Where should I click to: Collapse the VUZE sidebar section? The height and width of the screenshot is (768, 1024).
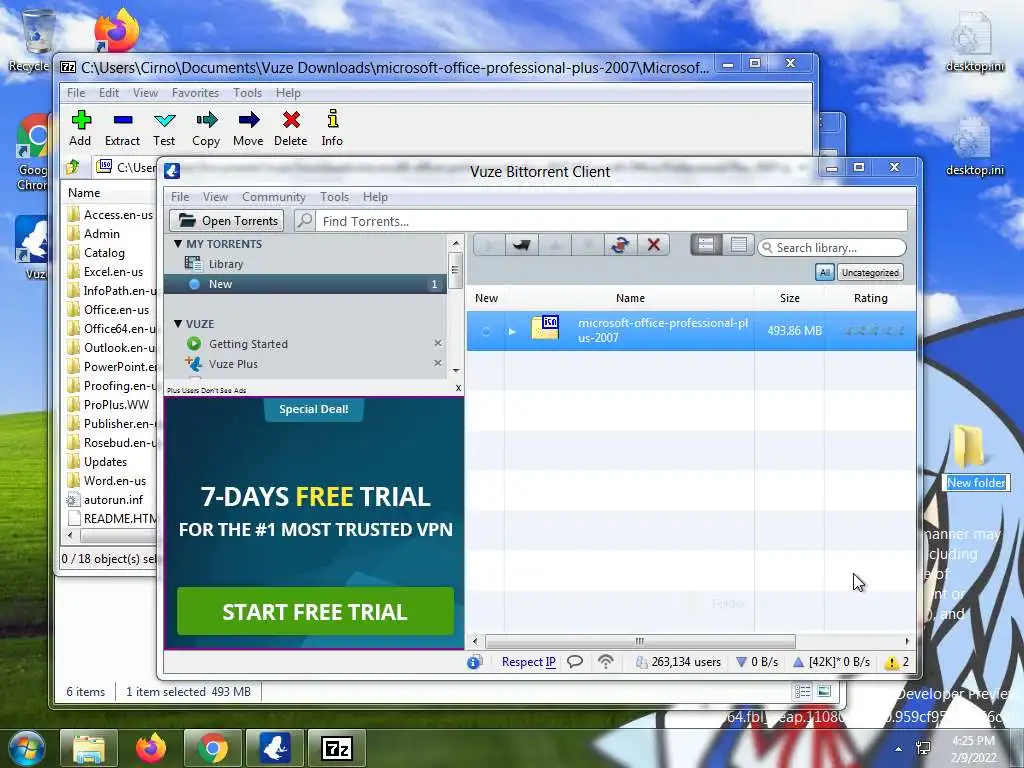click(x=178, y=324)
